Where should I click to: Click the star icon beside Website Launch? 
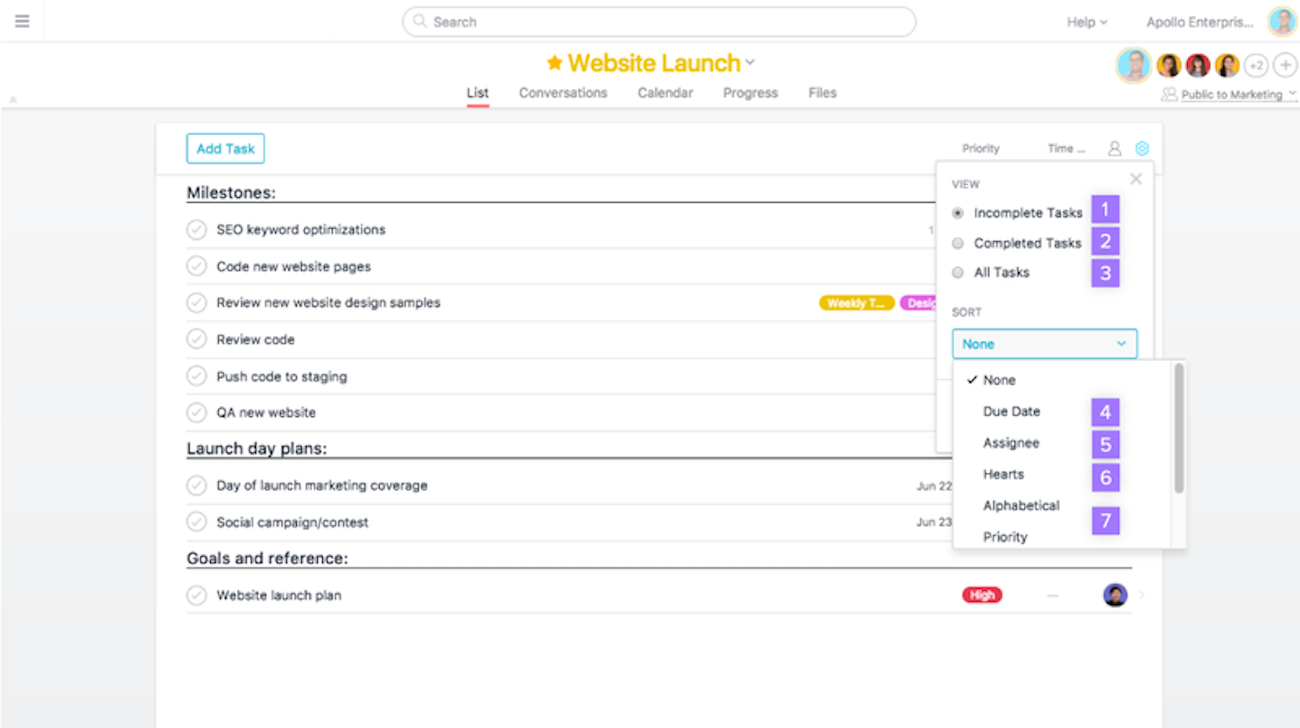pos(556,62)
